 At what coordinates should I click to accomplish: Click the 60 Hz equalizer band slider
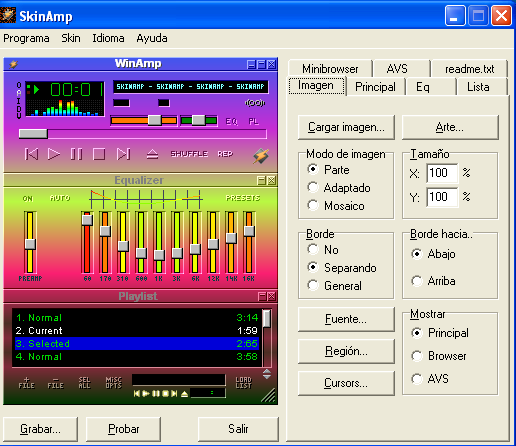click(87, 242)
